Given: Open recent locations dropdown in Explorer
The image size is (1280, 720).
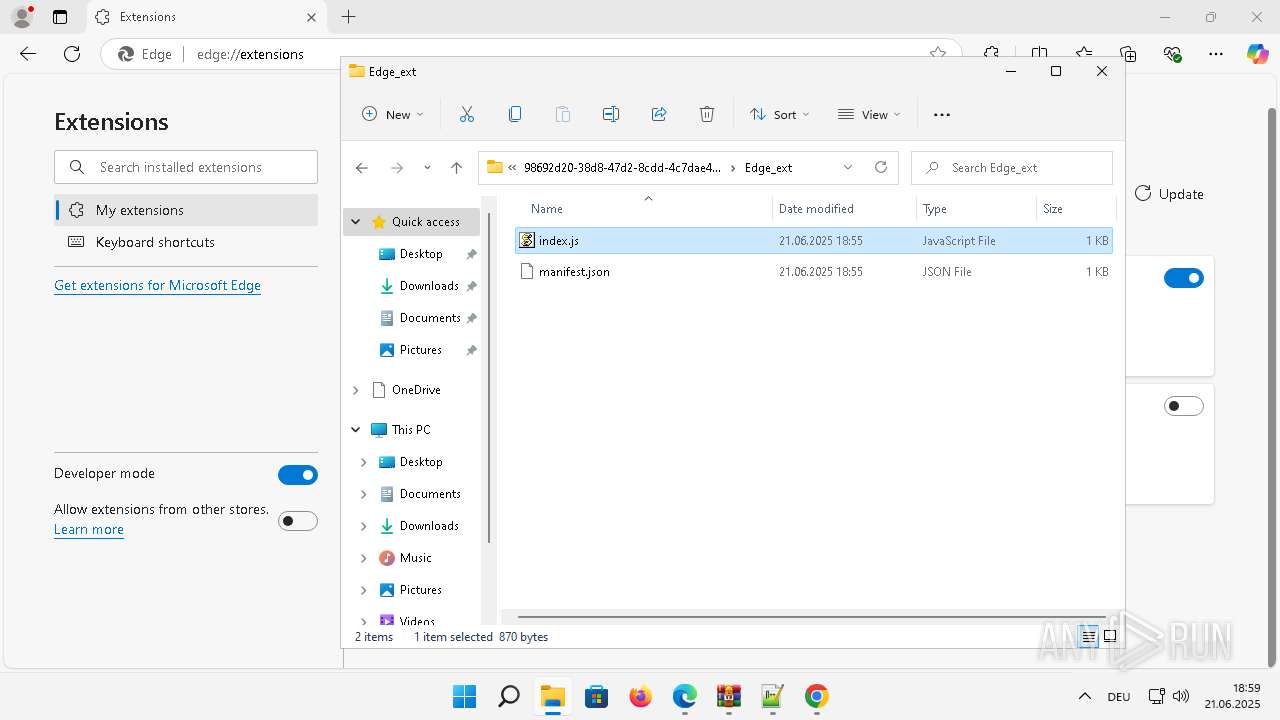Looking at the screenshot, I should click(427, 167).
